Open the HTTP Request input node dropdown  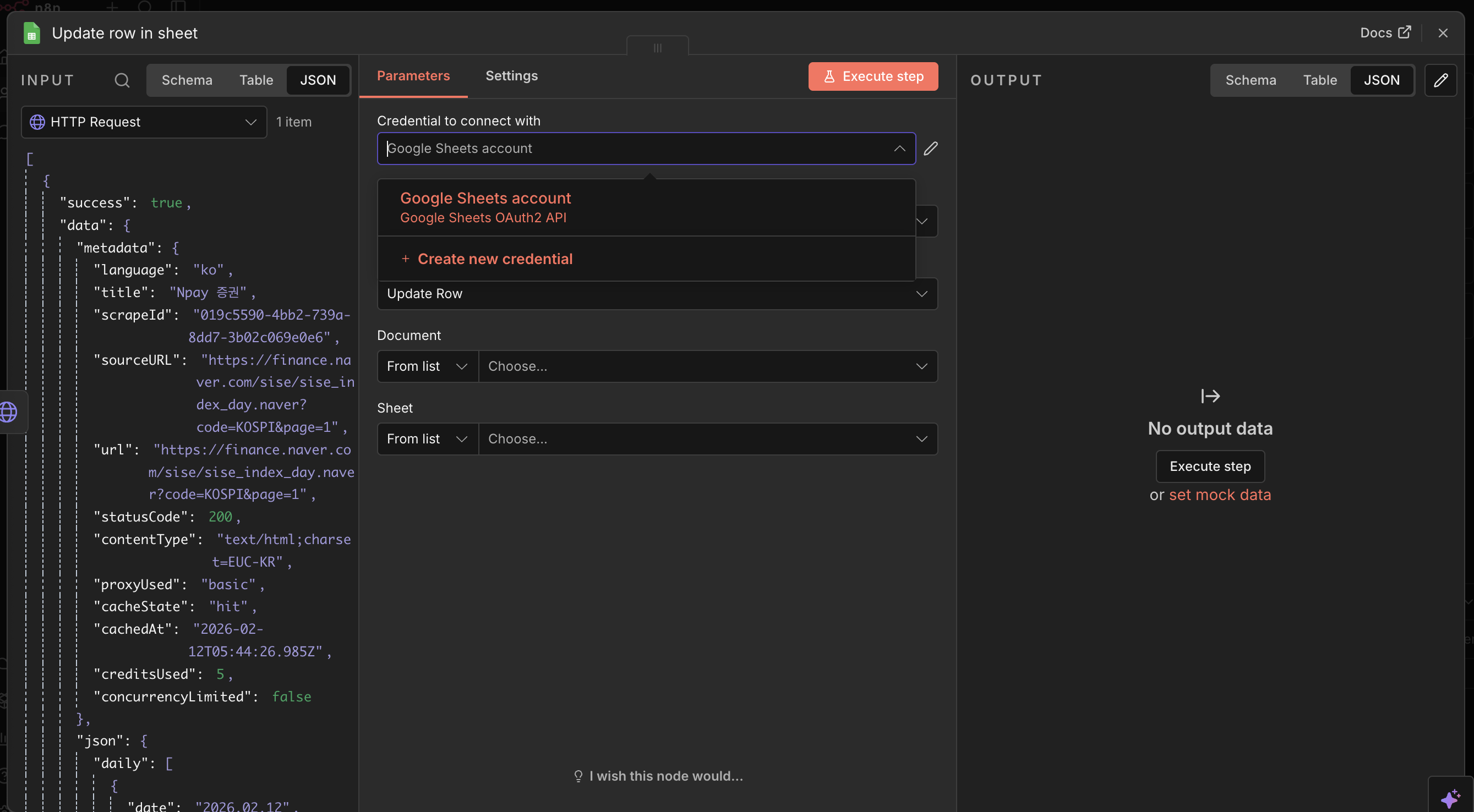click(x=144, y=122)
